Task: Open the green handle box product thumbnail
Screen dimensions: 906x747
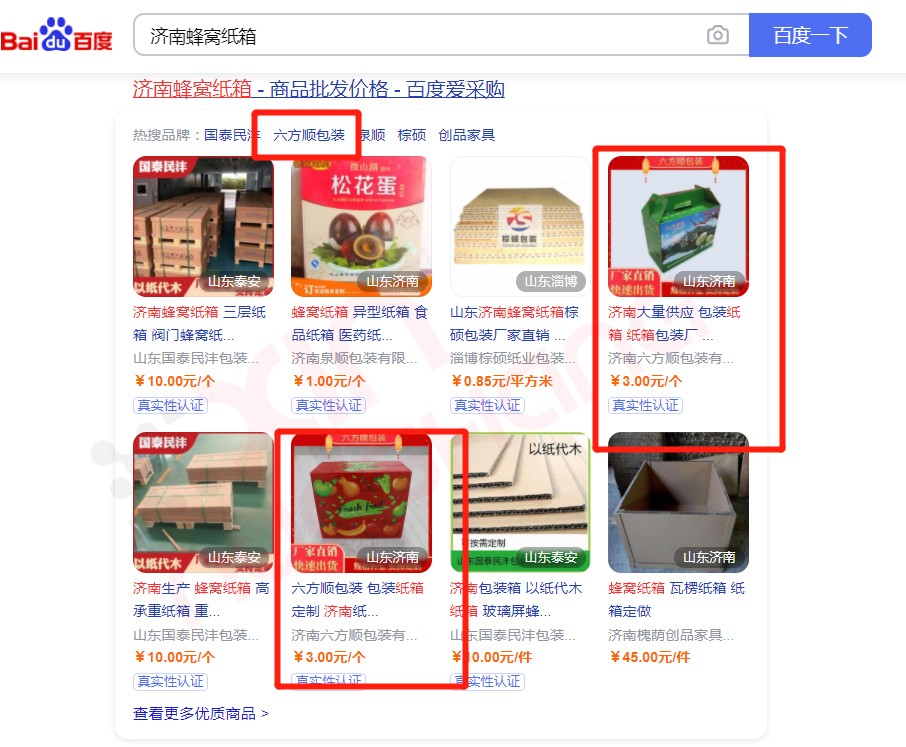Action: tap(678, 226)
